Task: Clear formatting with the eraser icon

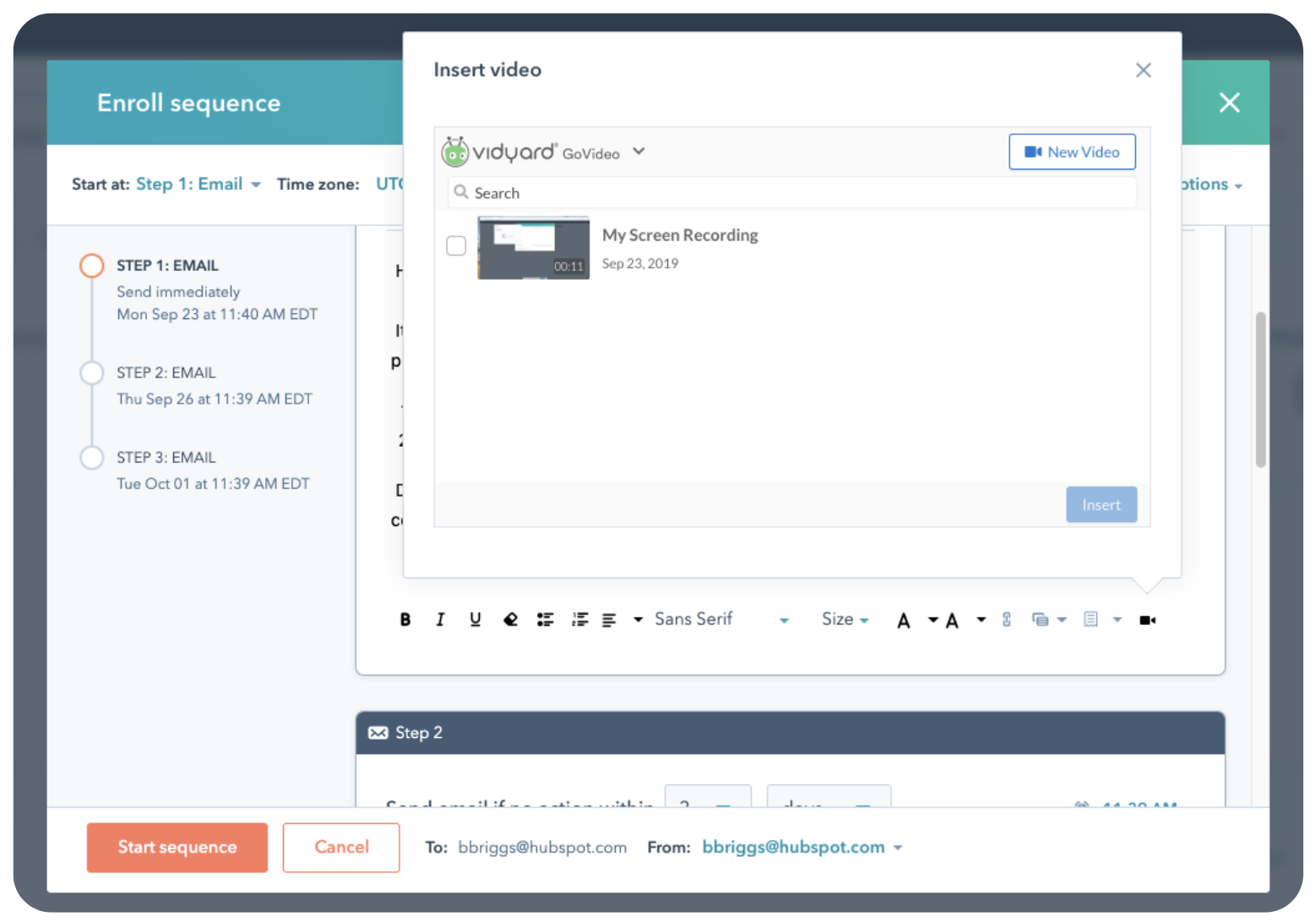Action: pos(510,620)
